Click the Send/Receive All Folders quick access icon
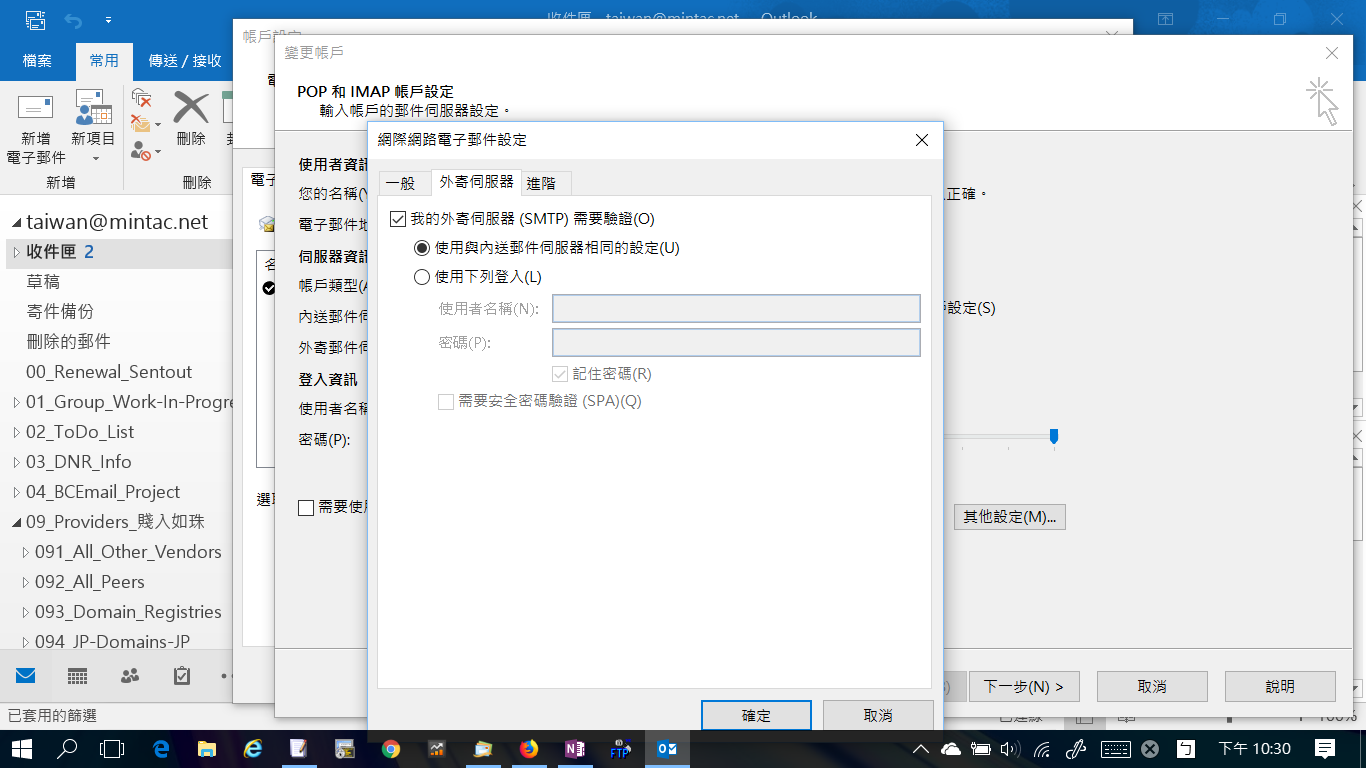The height and width of the screenshot is (768, 1366). 34,19
